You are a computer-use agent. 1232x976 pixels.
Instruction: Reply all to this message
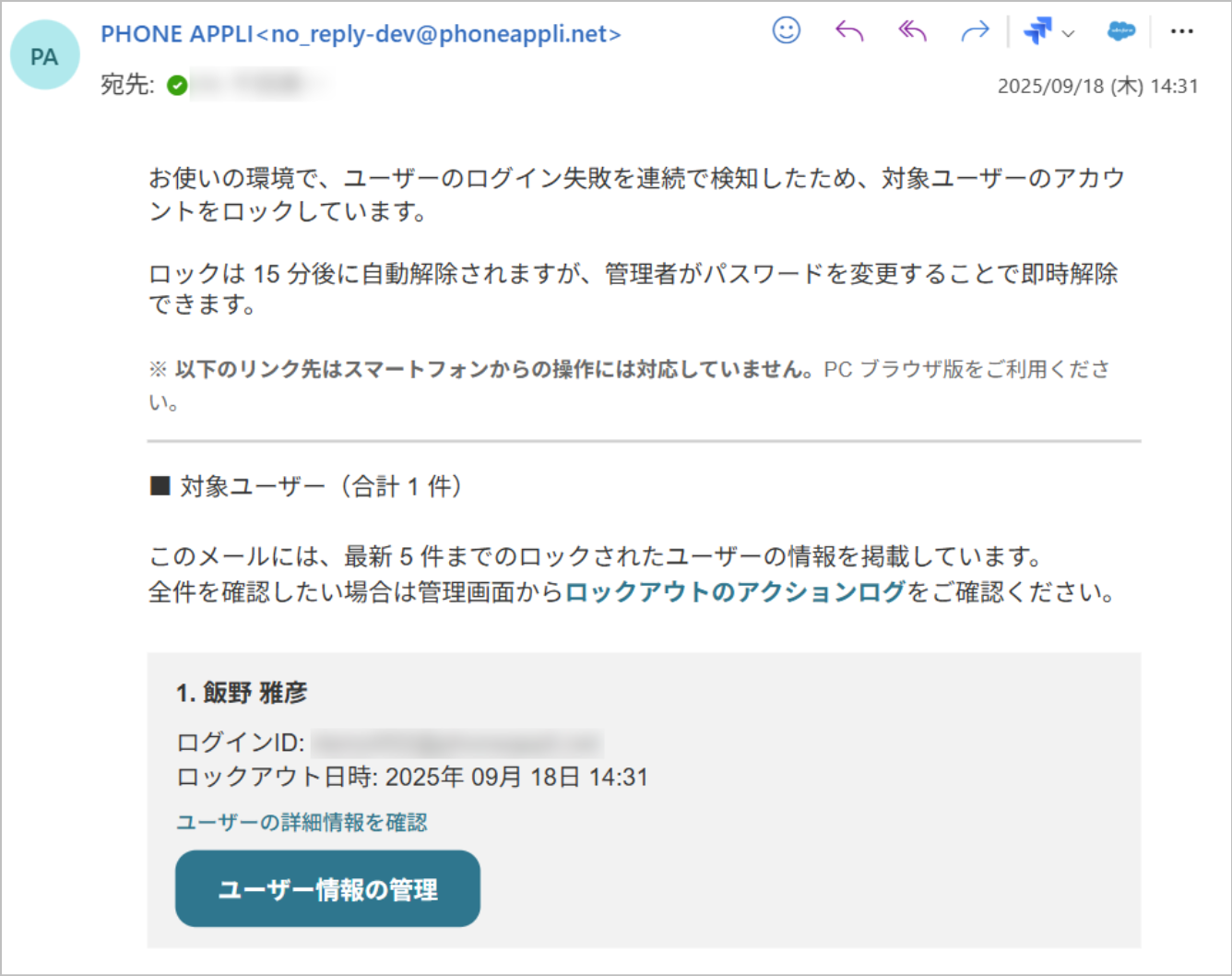tap(911, 30)
